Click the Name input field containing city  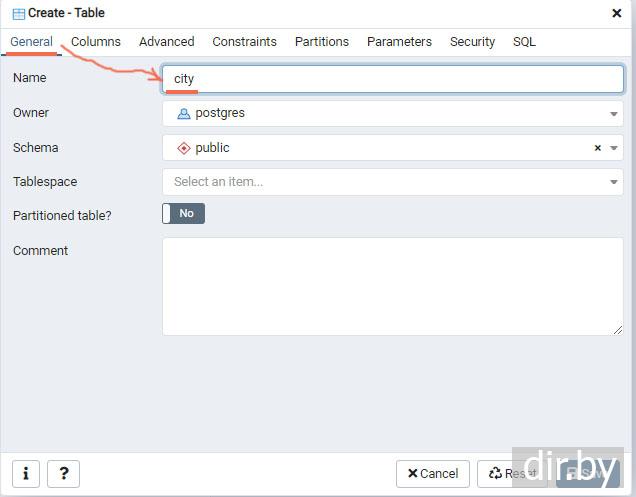click(x=392, y=79)
